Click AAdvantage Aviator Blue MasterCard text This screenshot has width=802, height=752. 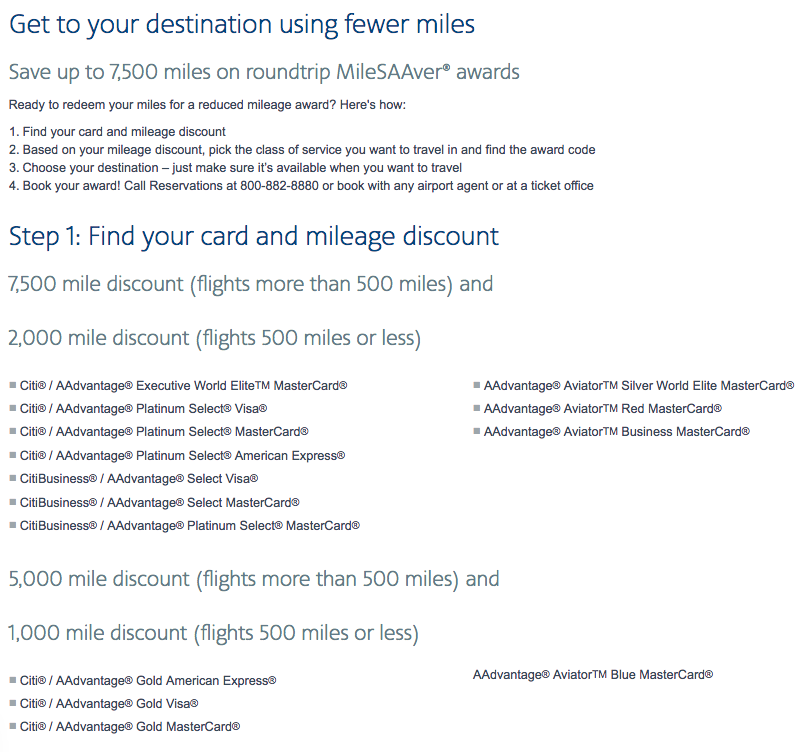click(593, 675)
